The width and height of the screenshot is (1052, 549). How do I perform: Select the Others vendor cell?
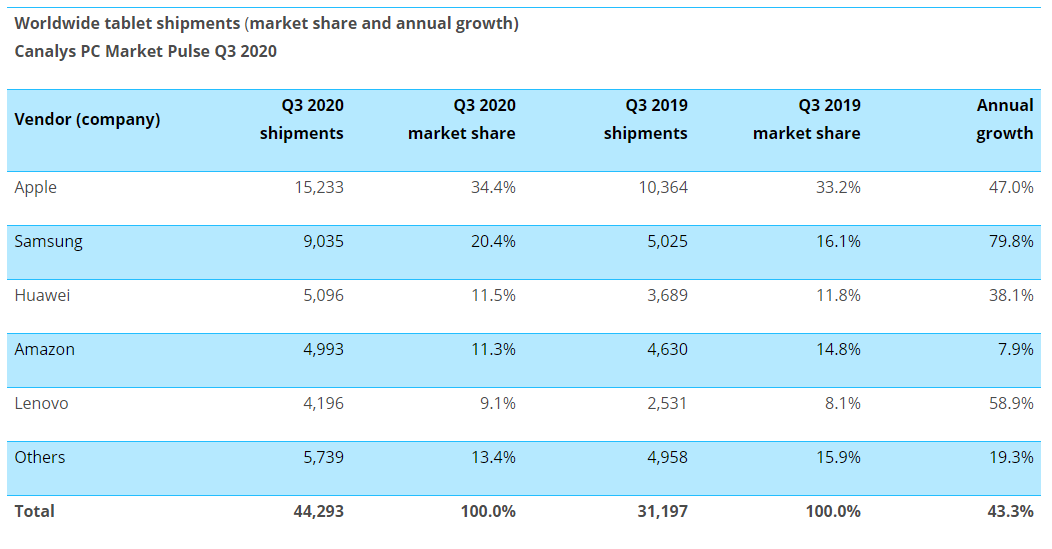click(40, 458)
